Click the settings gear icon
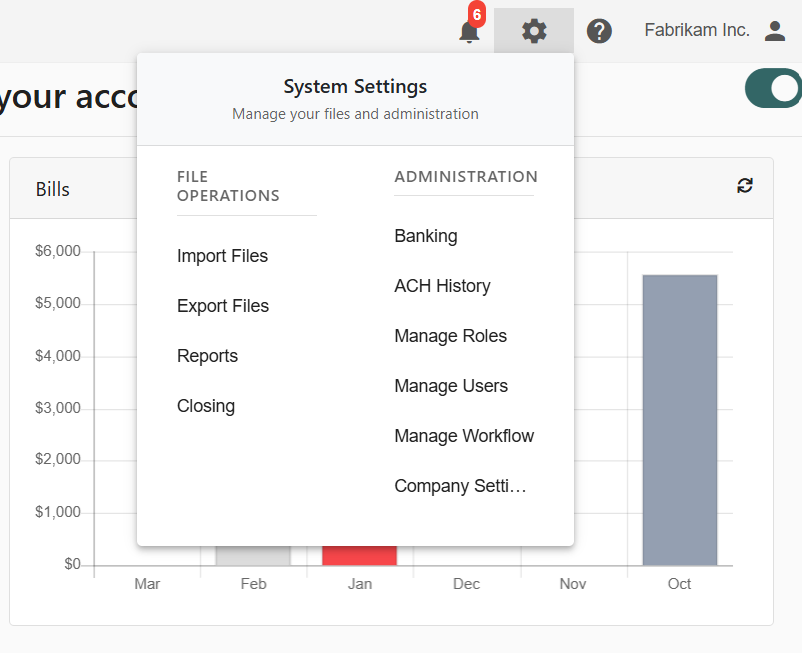Viewport: 802px width, 653px height. point(534,31)
